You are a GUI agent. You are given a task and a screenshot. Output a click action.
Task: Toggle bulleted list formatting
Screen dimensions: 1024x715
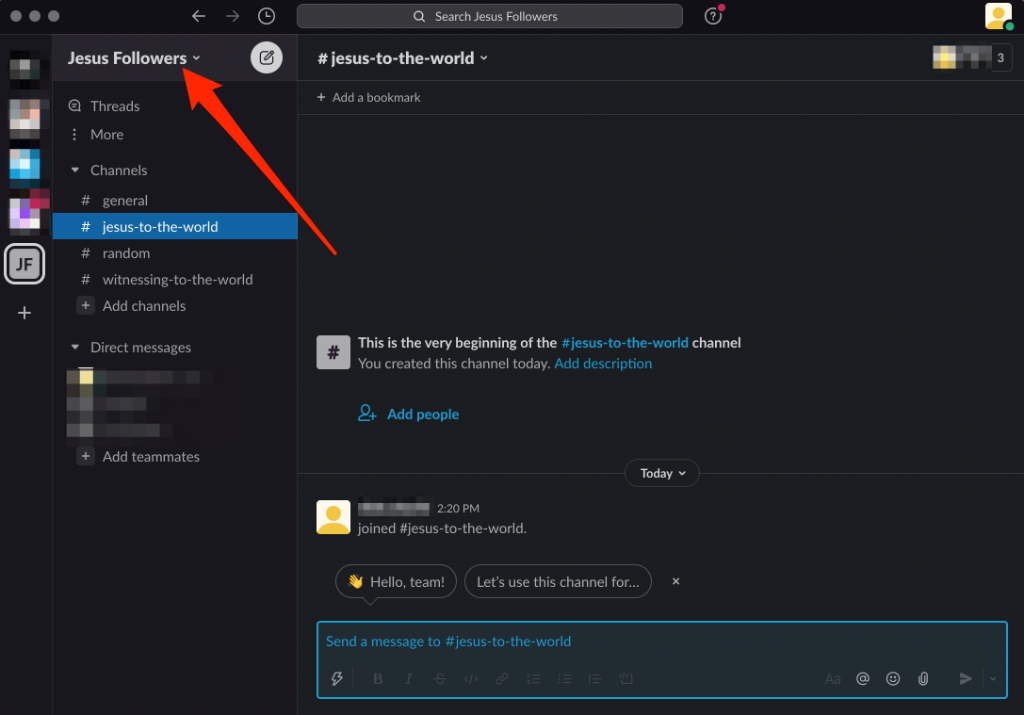coord(564,678)
